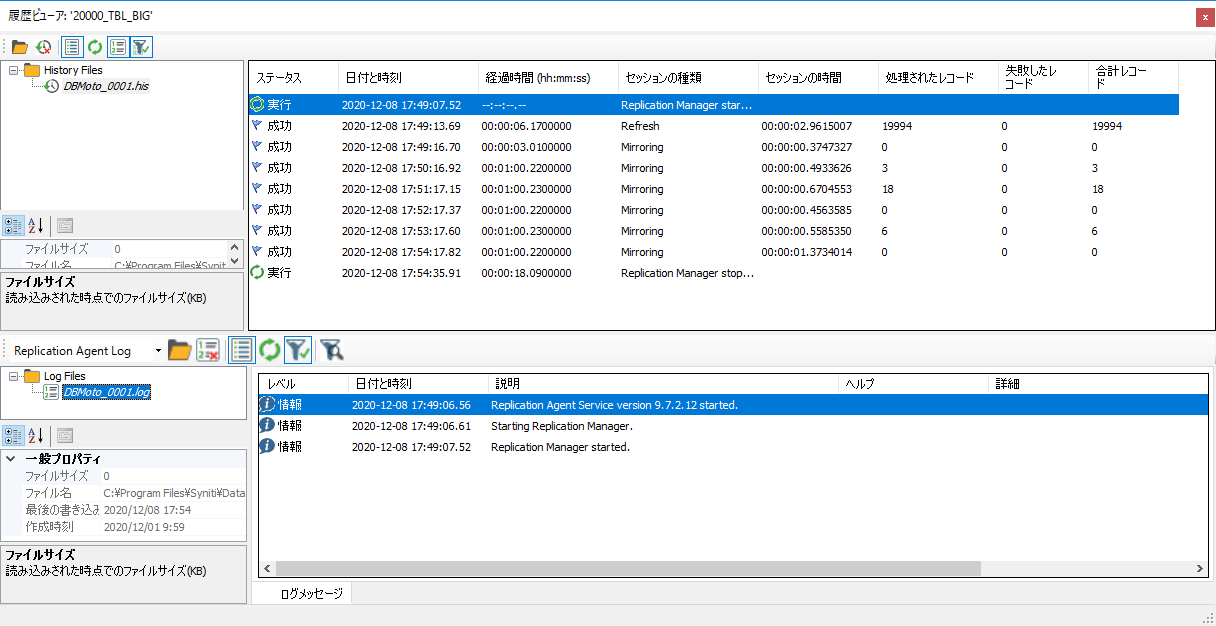Sort by 経過時間 (hh:mm:ss) column

click(x=548, y=78)
